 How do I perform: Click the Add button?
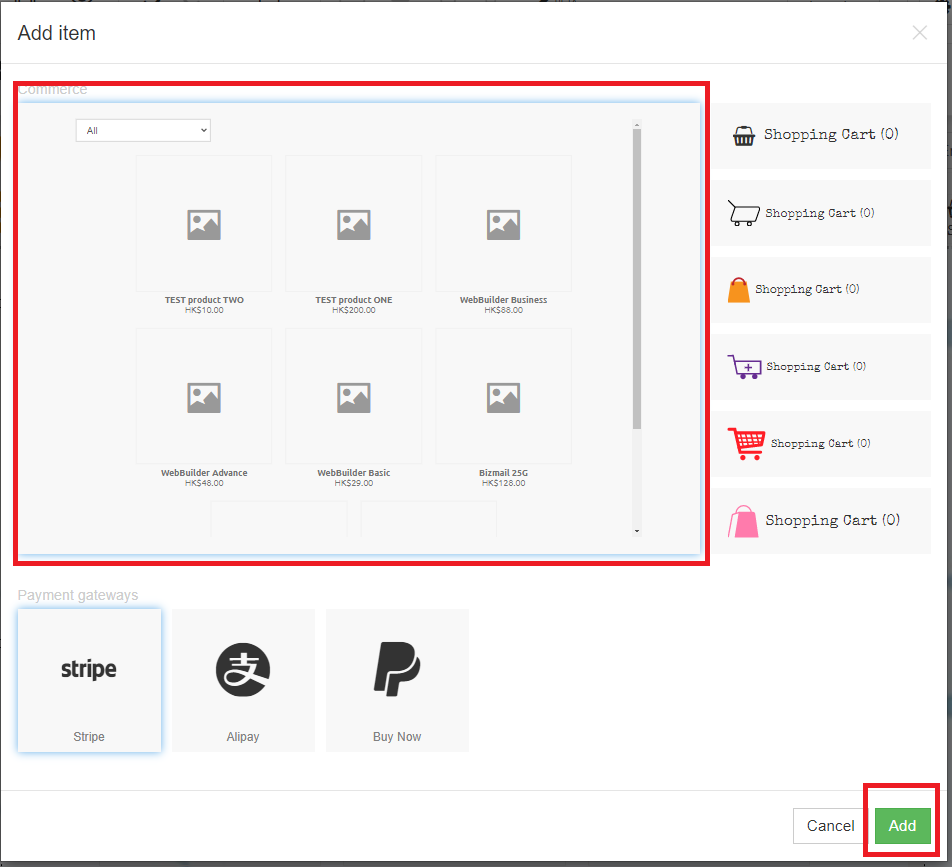pos(902,826)
